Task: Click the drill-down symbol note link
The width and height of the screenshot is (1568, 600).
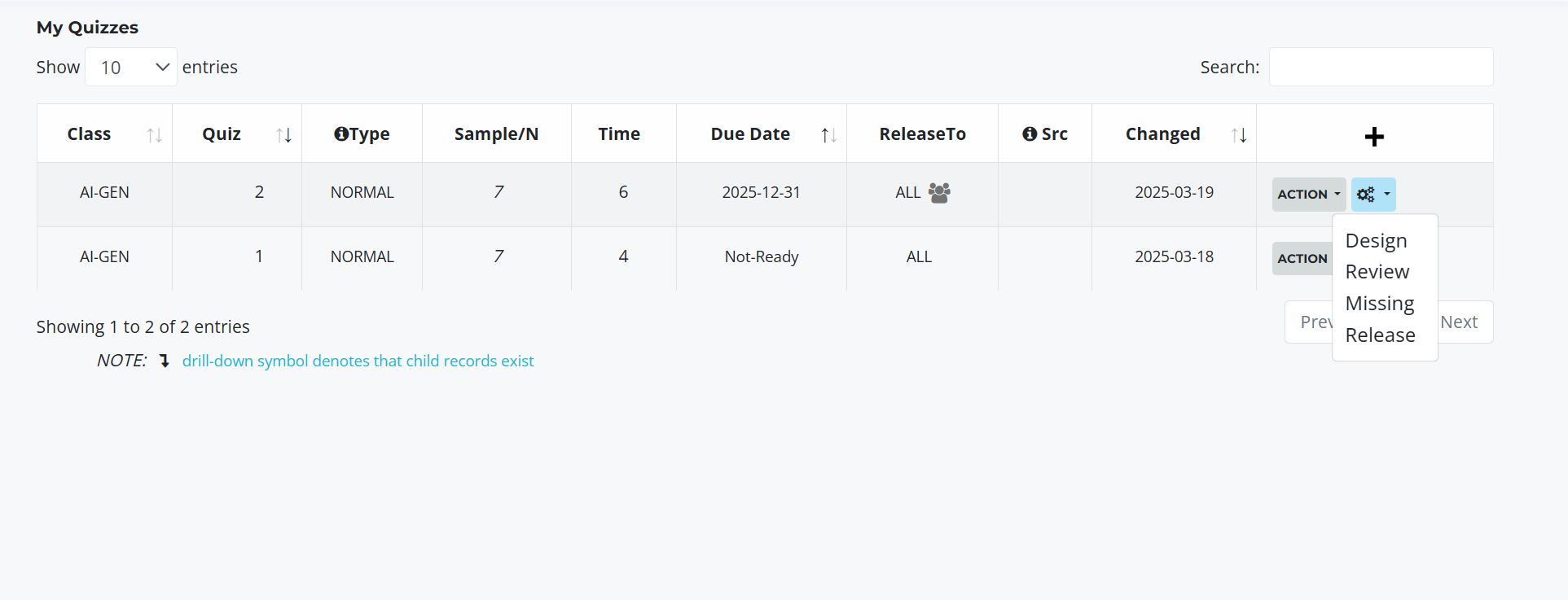Action: (358, 361)
